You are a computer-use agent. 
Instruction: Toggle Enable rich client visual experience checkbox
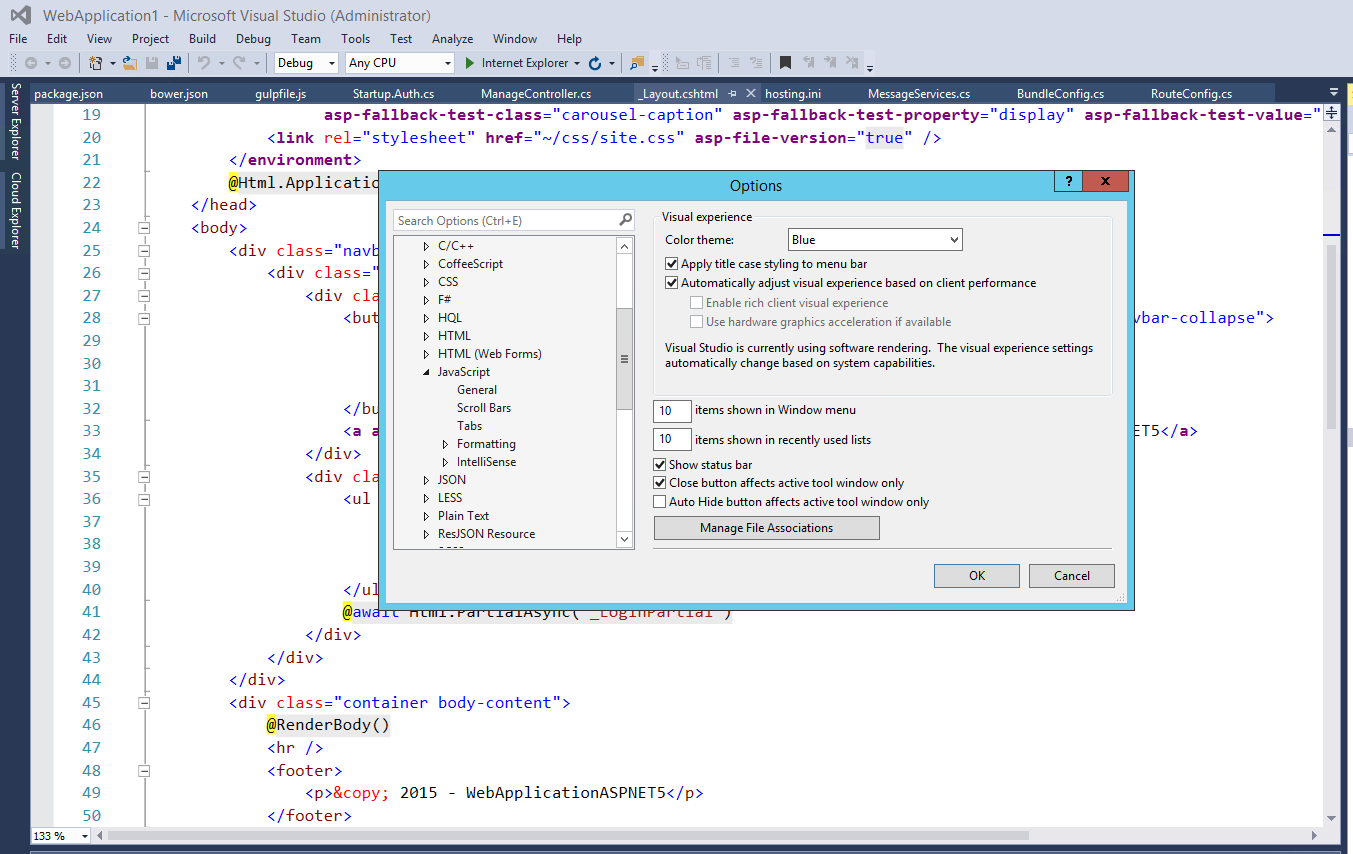[696, 303]
